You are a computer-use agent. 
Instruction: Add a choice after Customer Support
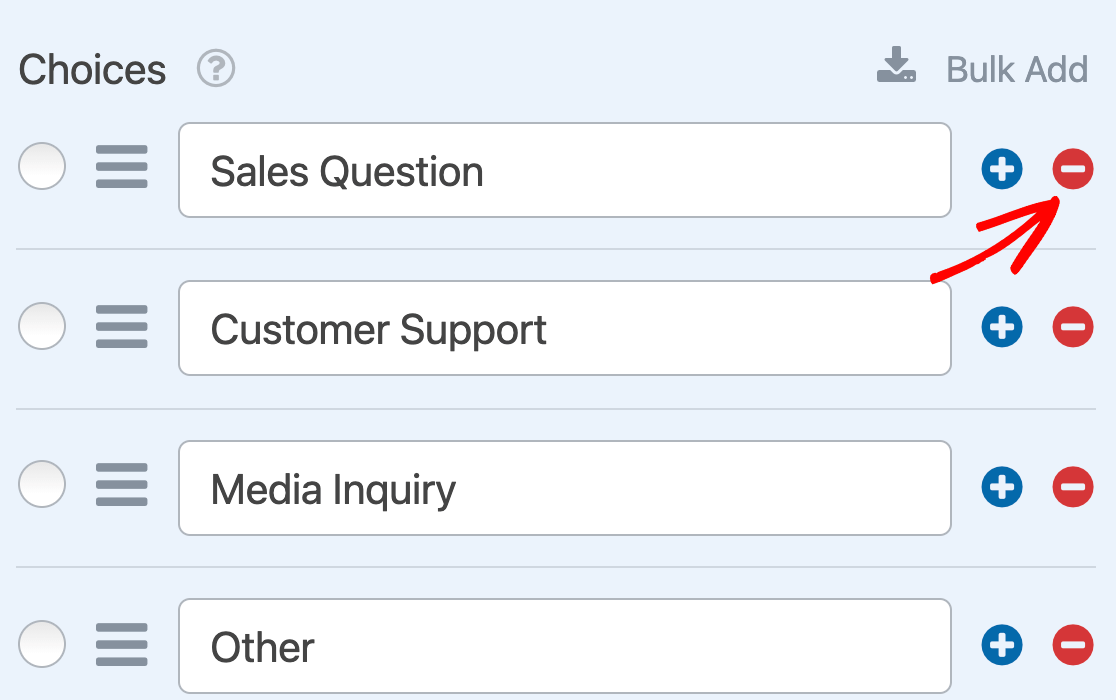(1002, 327)
